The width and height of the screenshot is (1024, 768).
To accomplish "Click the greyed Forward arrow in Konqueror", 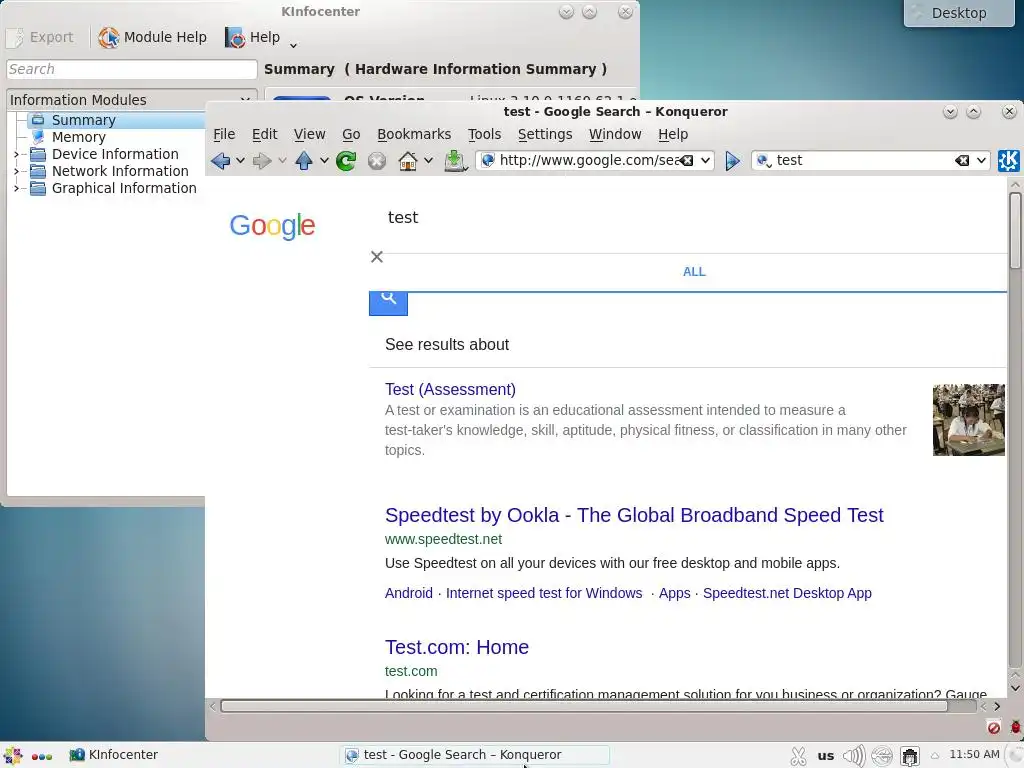I will coord(262,161).
